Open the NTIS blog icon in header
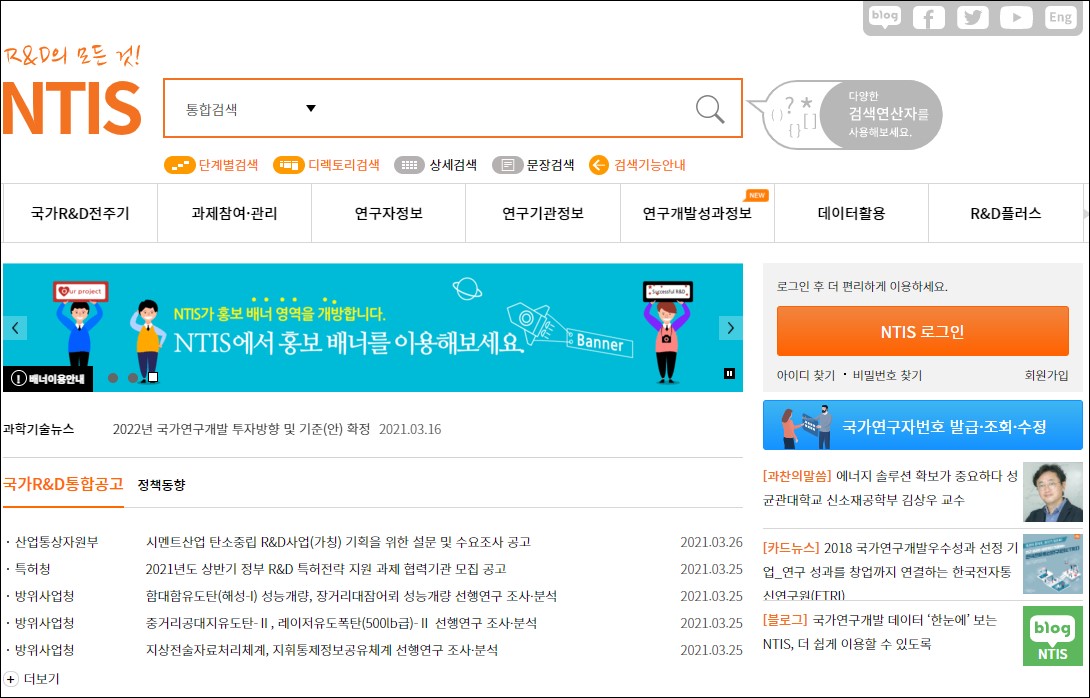The height and width of the screenshot is (698, 1090). click(x=884, y=17)
